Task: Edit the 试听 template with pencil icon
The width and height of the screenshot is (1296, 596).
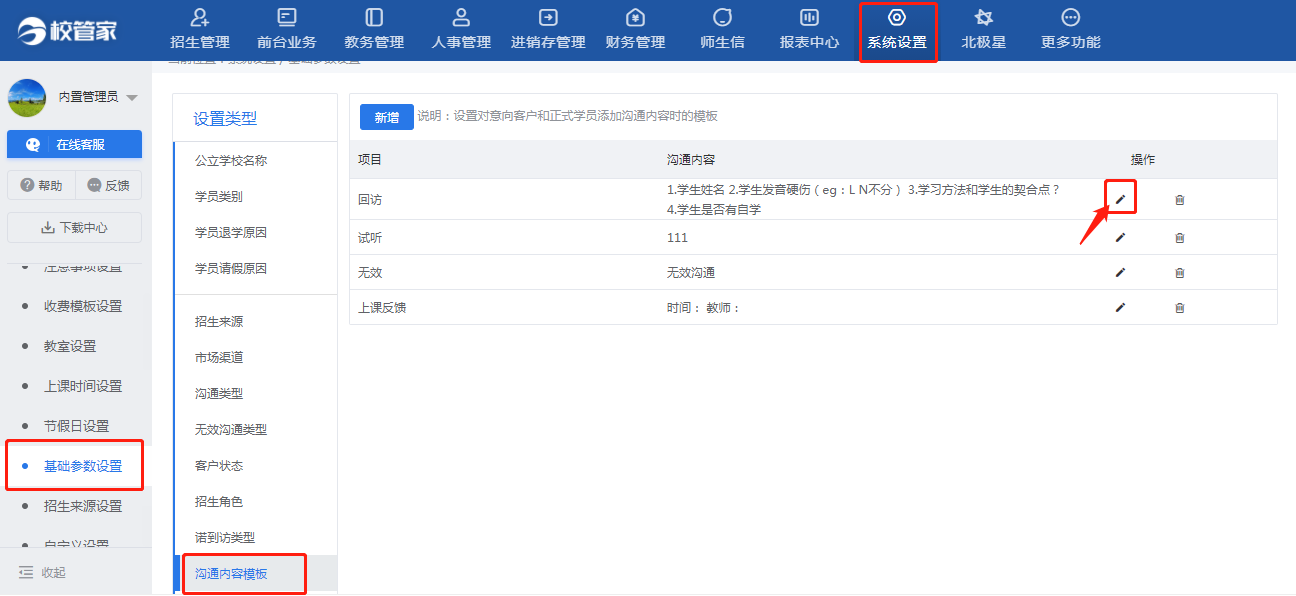Action: tap(1120, 237)
